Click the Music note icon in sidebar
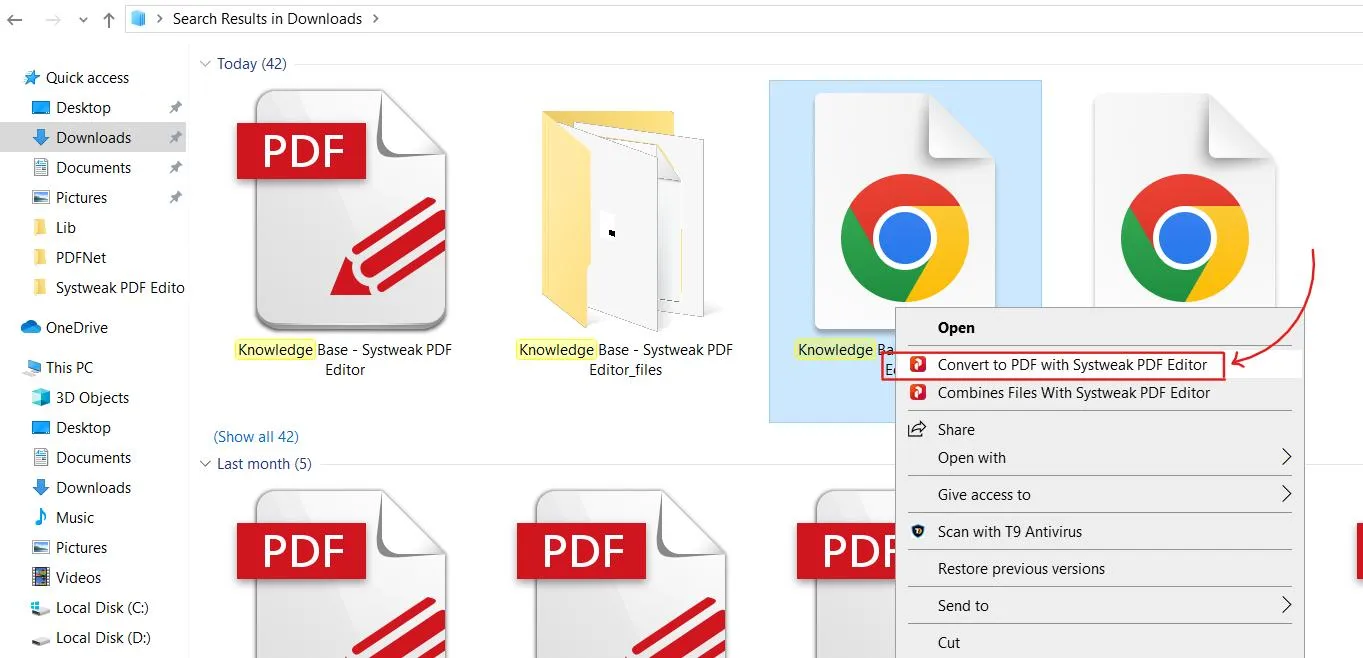Viewport: 1363px width, 658px height. pyautogui.click(x=41, y=517)
